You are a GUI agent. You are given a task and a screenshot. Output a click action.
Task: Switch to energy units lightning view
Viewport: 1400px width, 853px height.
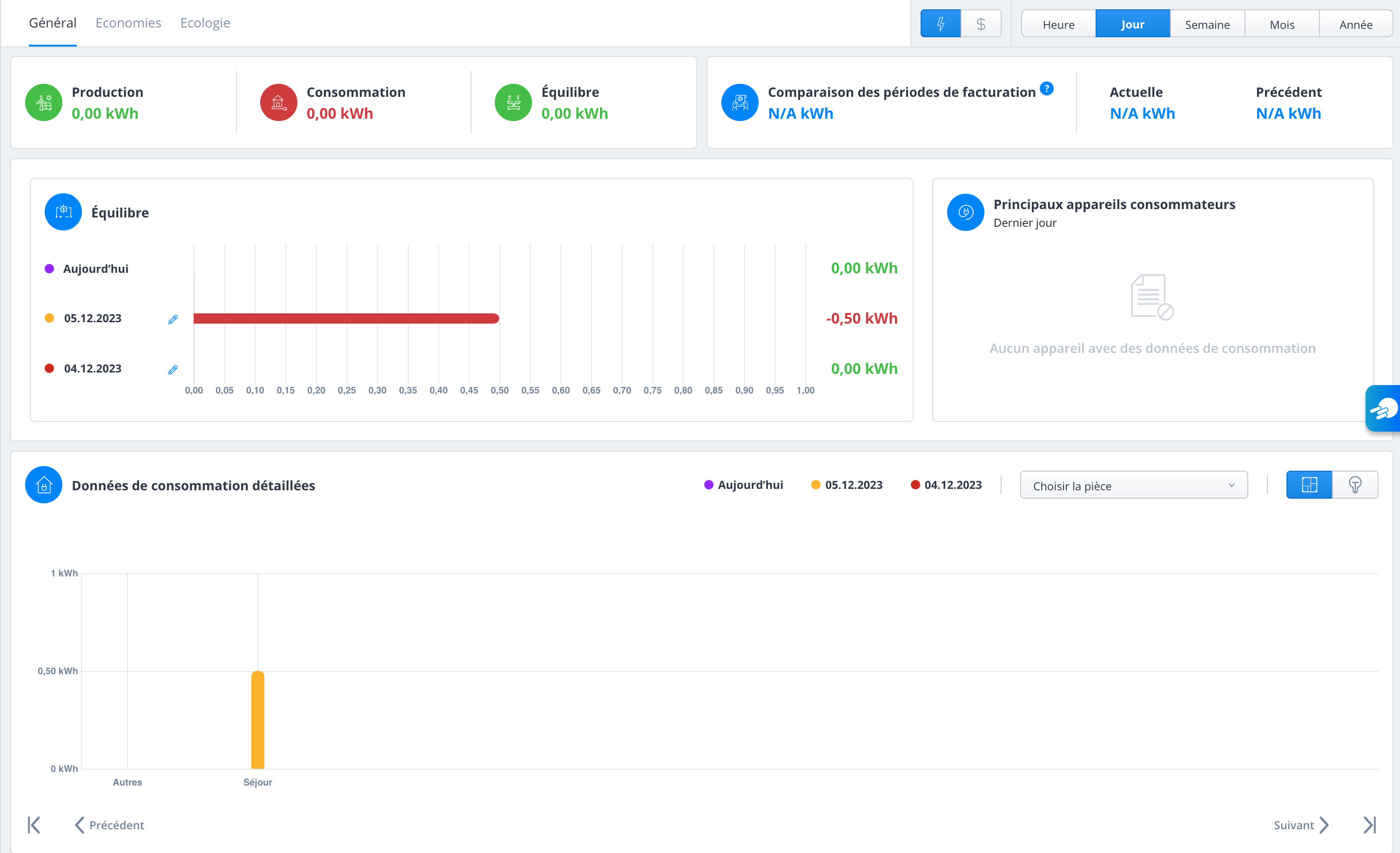point(940,24)
